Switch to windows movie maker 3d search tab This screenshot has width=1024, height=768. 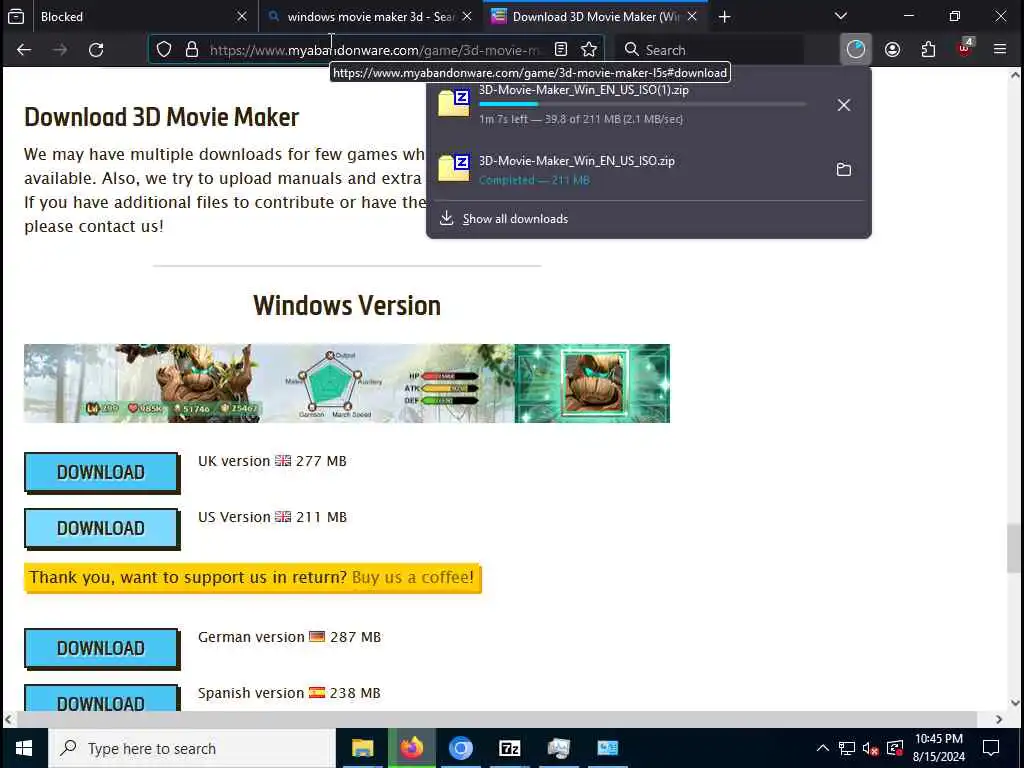(371, 16)
